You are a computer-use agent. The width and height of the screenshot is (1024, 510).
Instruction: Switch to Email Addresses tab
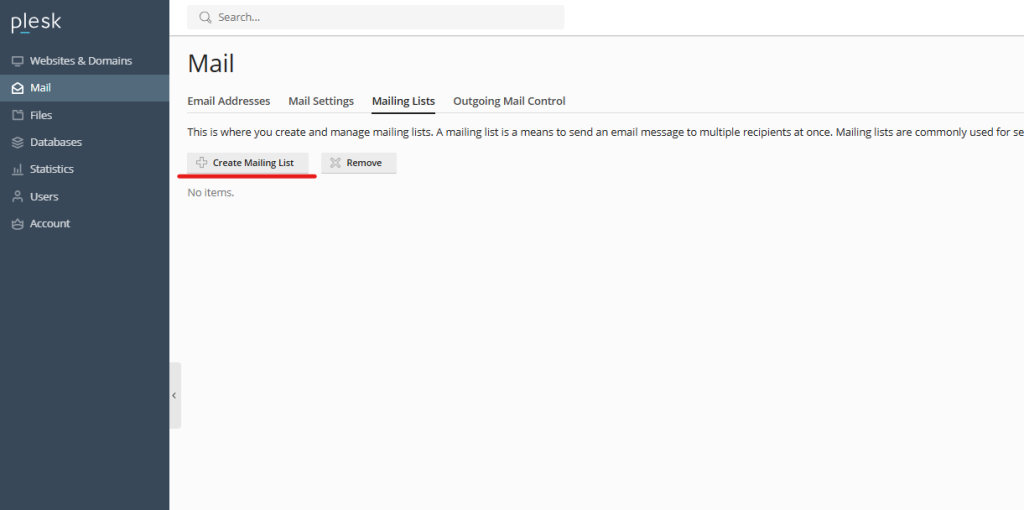(x=229, y=101)
